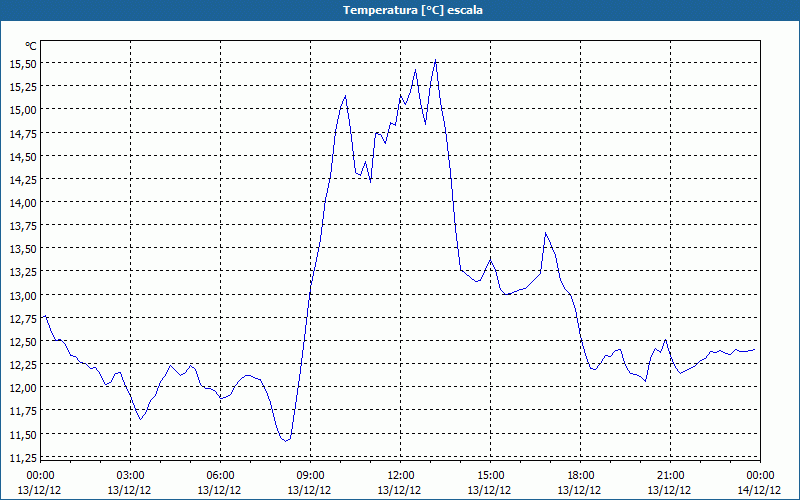The height and width of the screenshot is (500, 800).
Task: Select the 13/12/12 date under 09:00
Action: coord(309,490)
